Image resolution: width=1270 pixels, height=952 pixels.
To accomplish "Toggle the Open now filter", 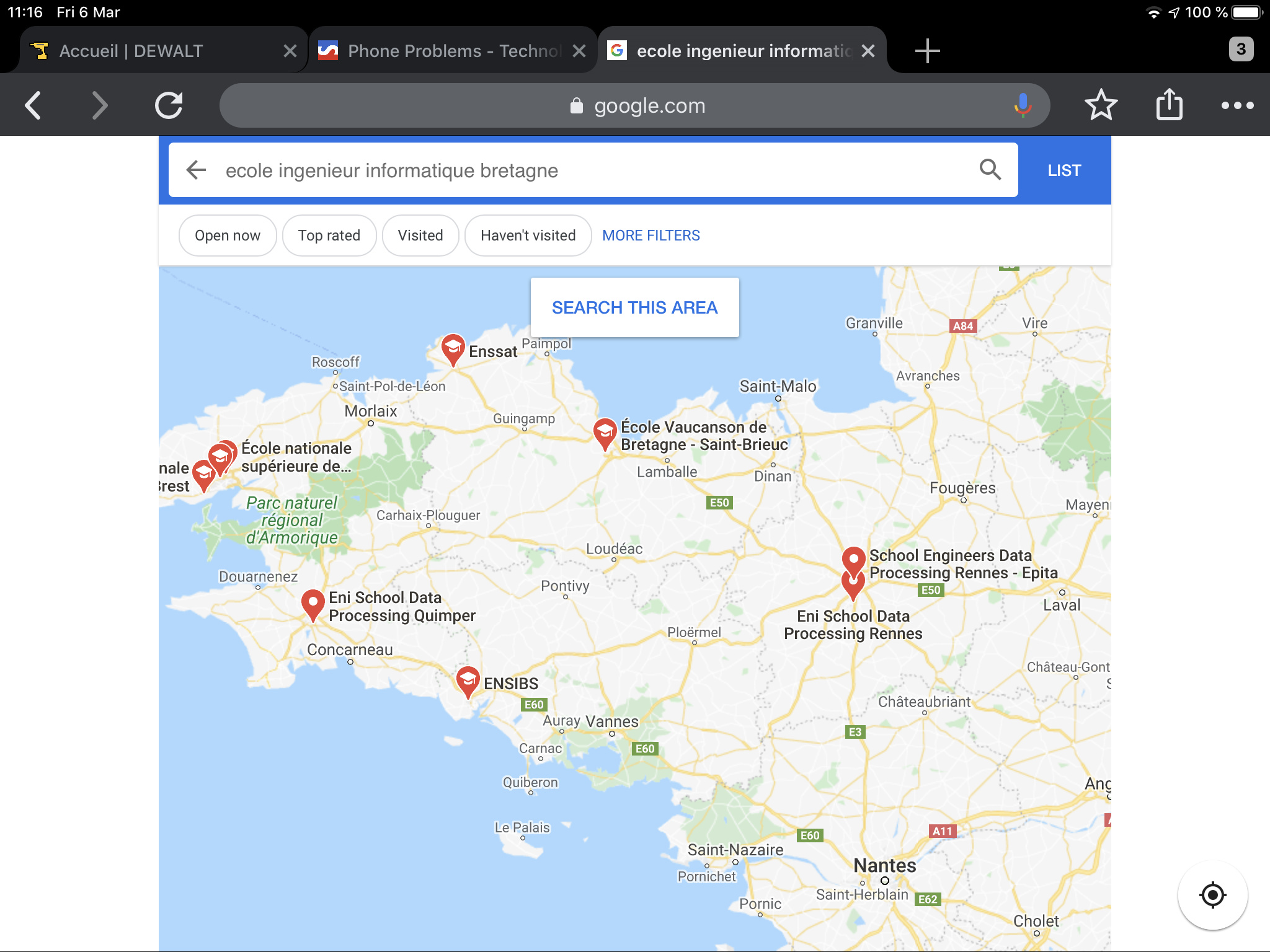I will coord(228,236).
